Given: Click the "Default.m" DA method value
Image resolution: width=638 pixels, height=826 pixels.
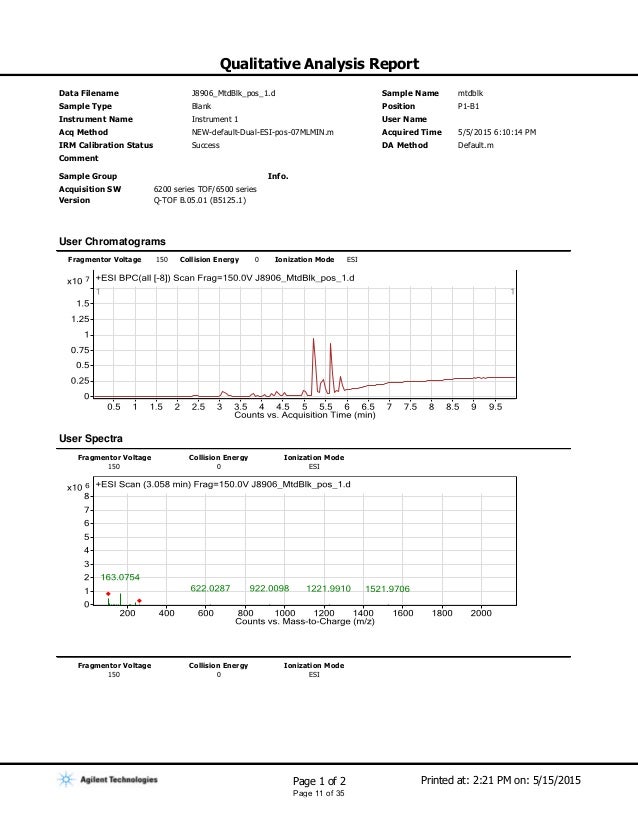Looking at the screenshot, I should coord(475,145).
